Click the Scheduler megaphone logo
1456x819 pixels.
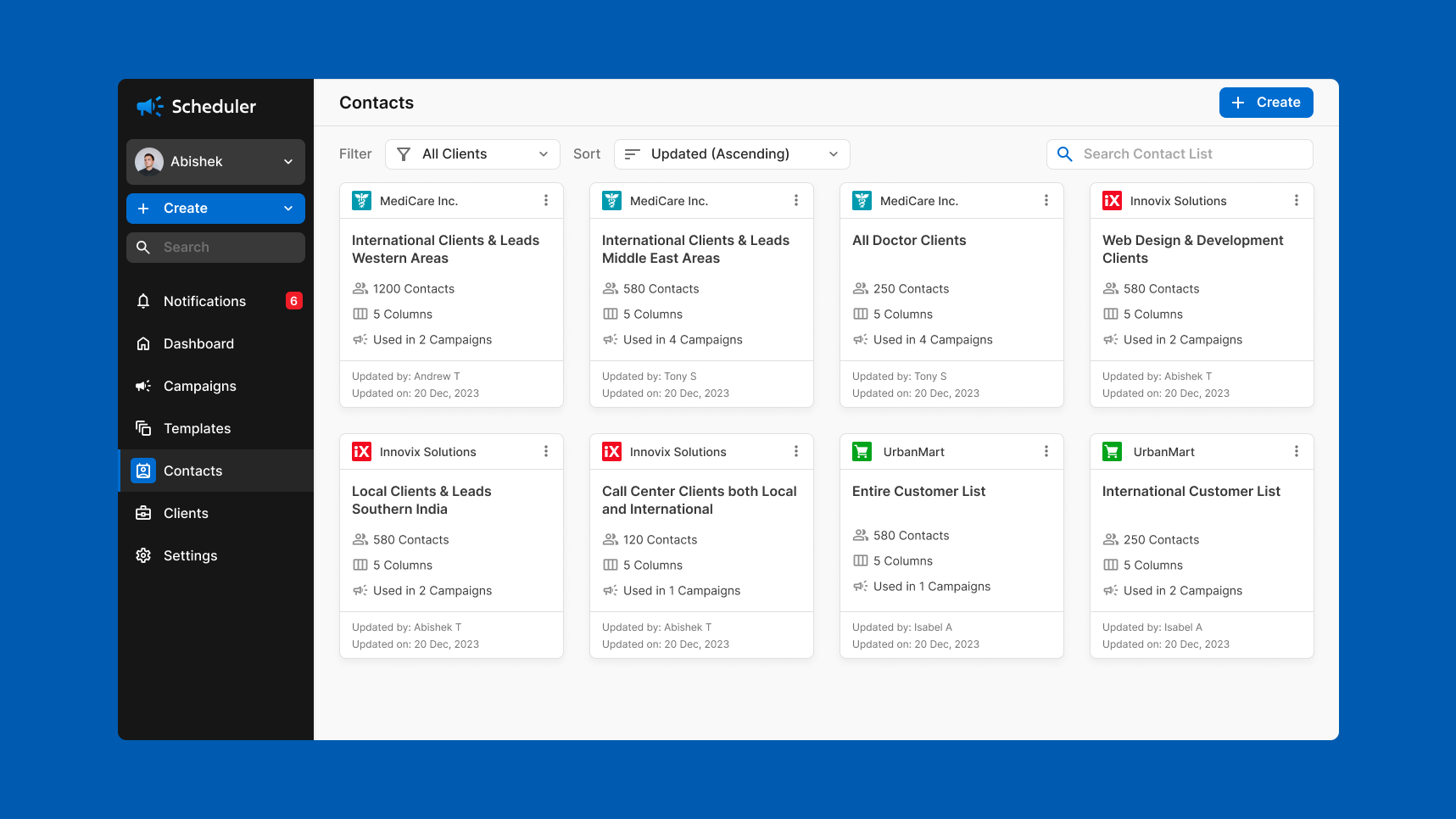pyautogui.click(x=149, y=106)
